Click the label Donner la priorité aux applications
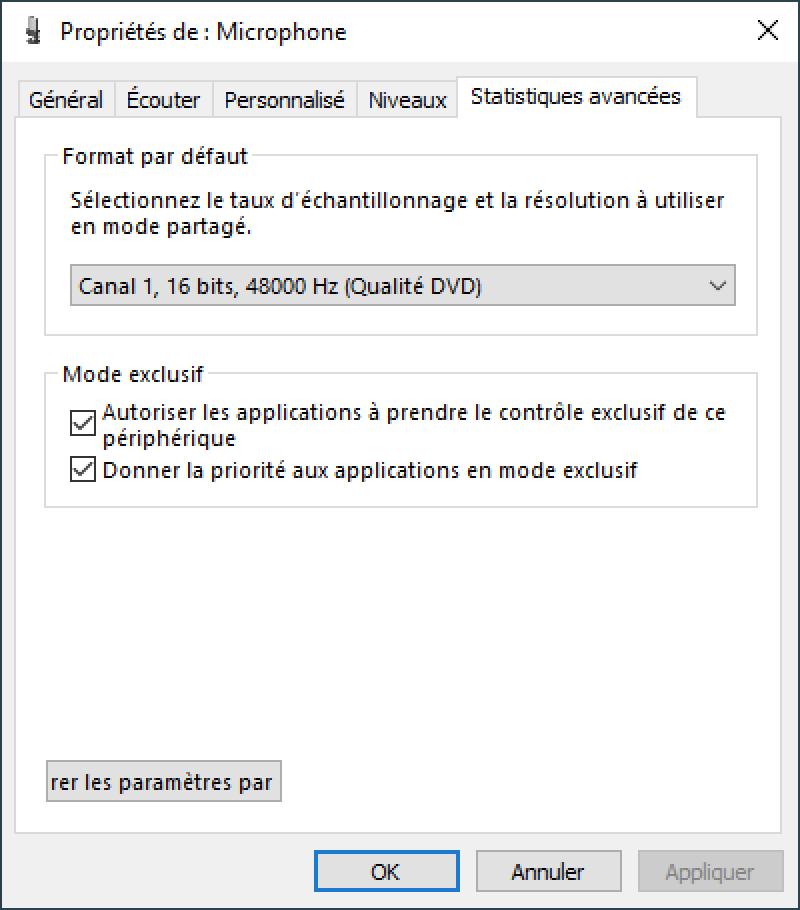The width and height of the screenshot is (800, 910). [281, 470]
